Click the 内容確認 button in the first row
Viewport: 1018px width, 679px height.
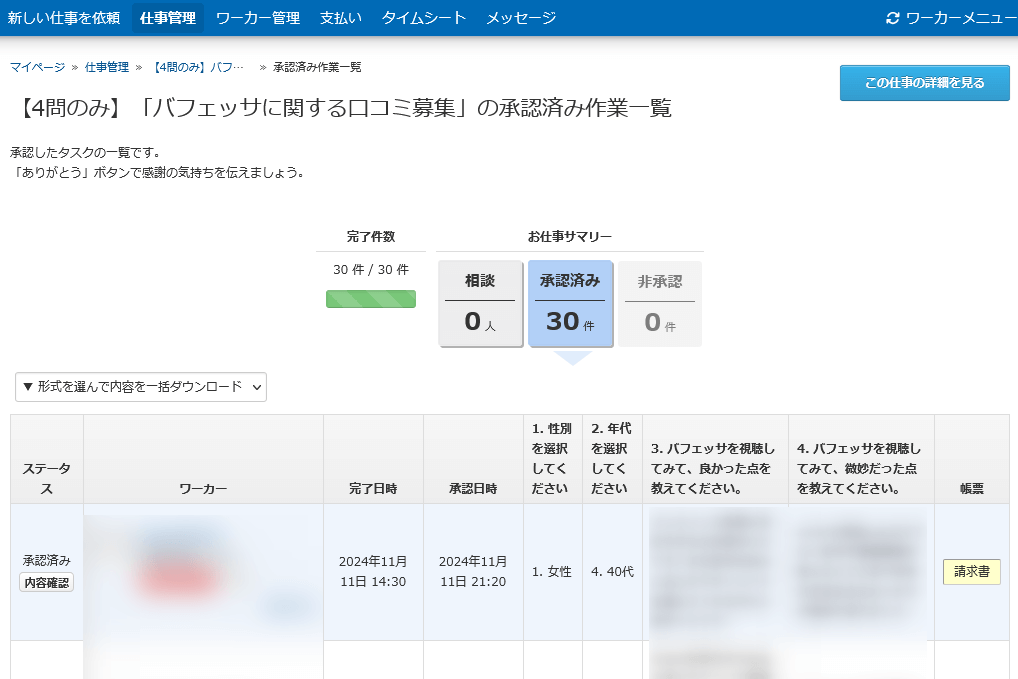point(47,583)
